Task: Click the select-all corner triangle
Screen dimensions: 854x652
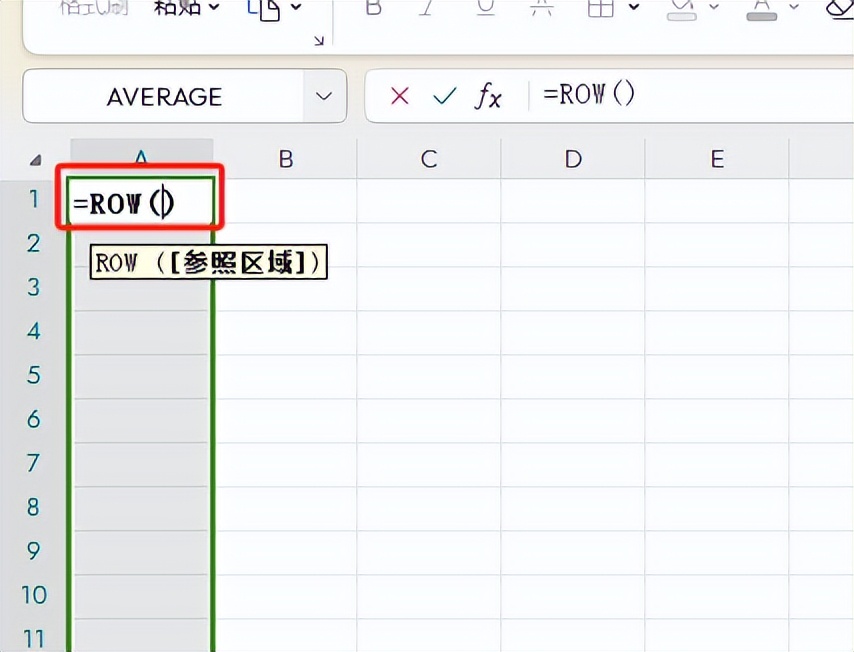Action: 35,160
